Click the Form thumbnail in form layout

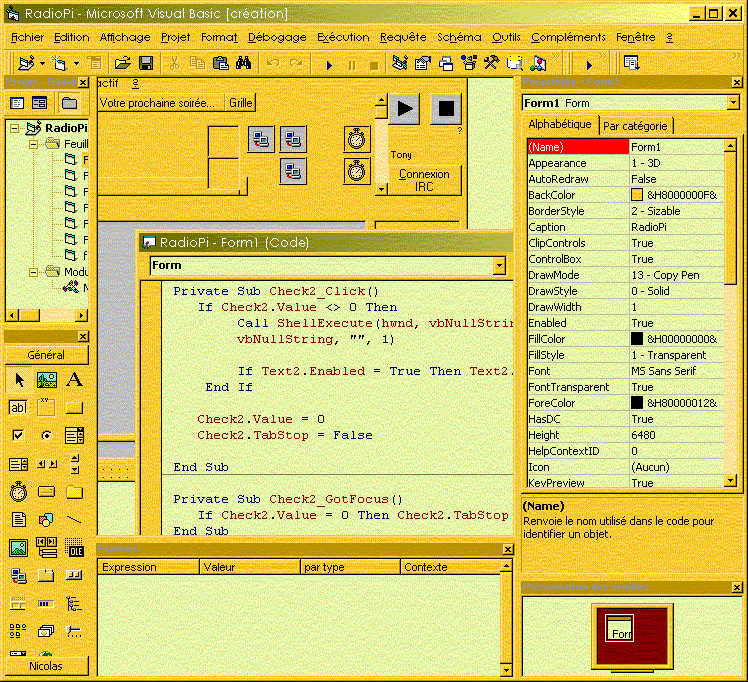tap(619, 628)
